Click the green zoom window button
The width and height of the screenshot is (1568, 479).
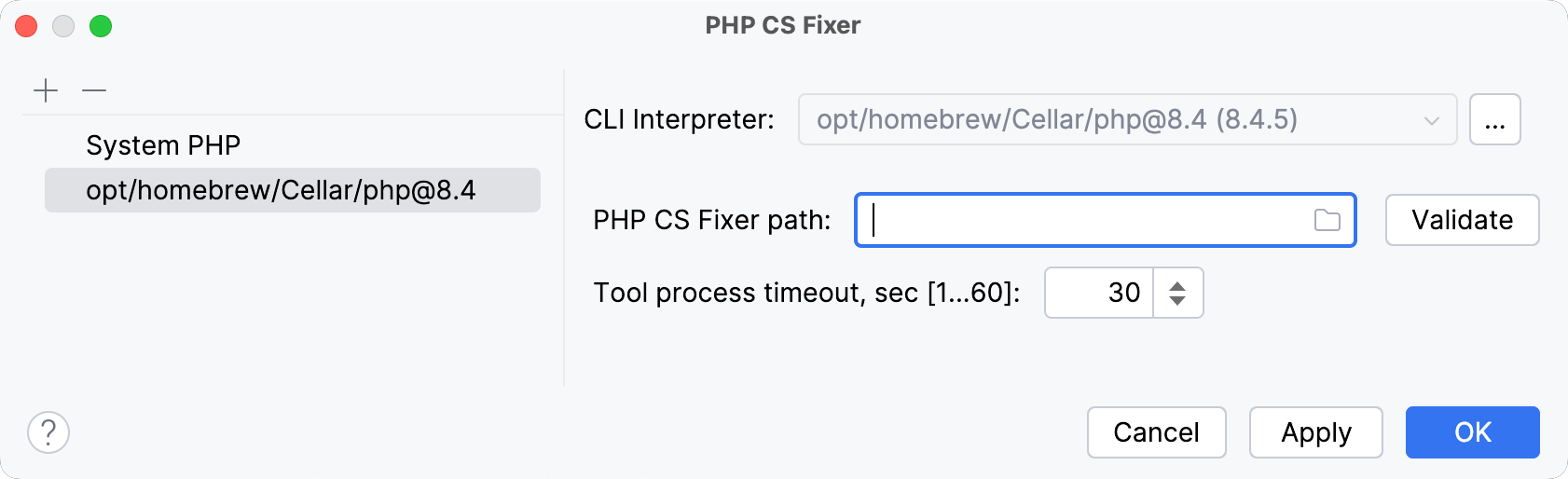point(101,26)
